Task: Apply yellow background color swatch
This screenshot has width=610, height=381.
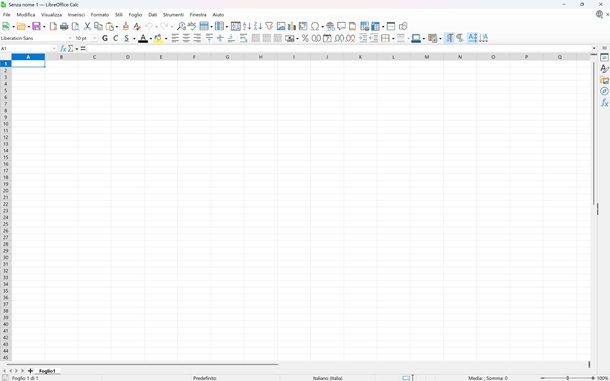Action: point(158,38)
